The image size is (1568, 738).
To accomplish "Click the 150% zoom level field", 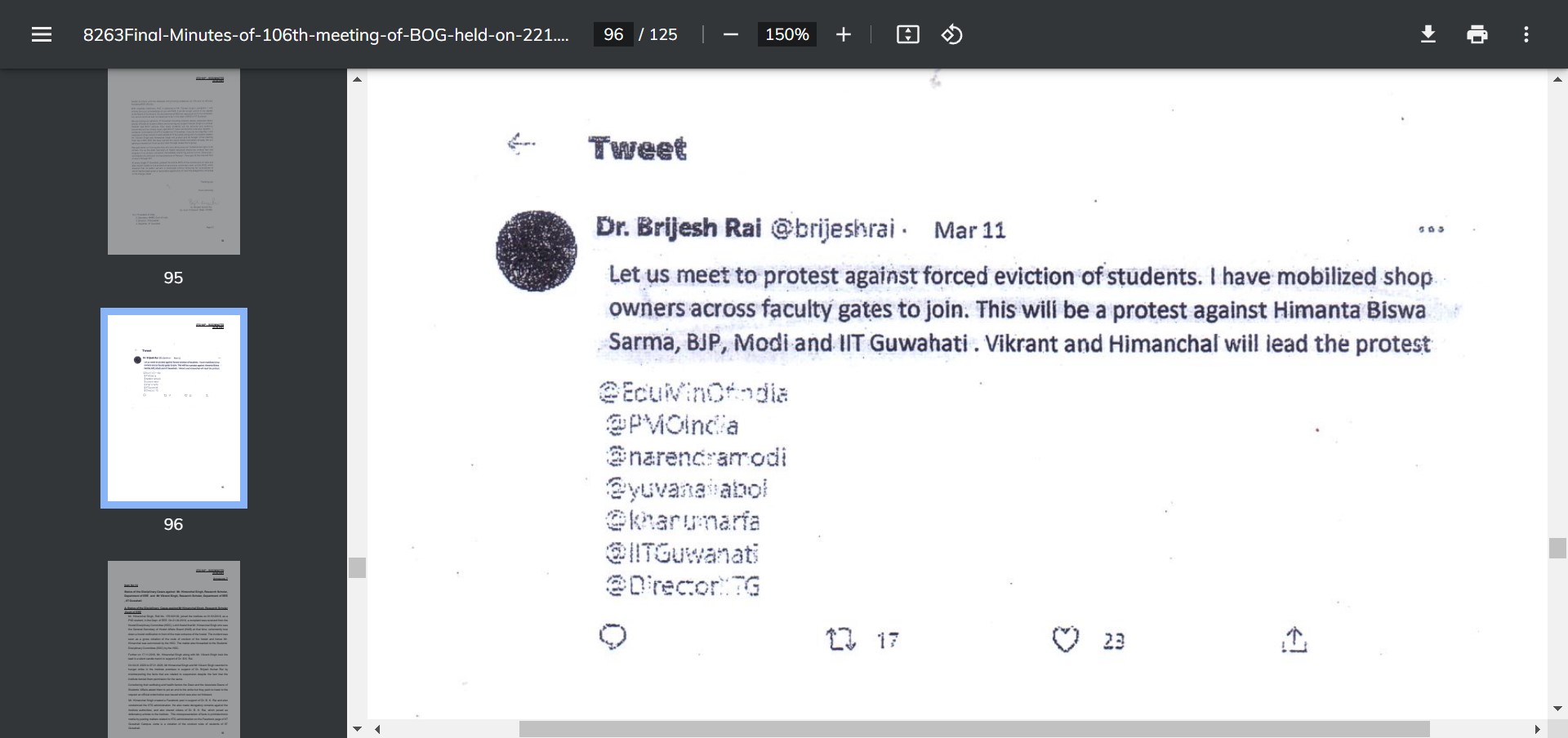I will click(x=787, y=34).
